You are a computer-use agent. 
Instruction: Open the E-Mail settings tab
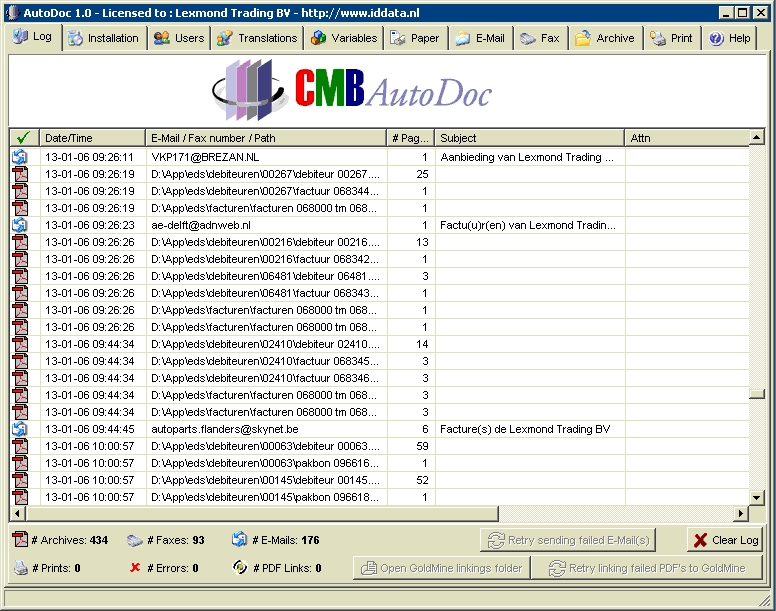[481, 39]
